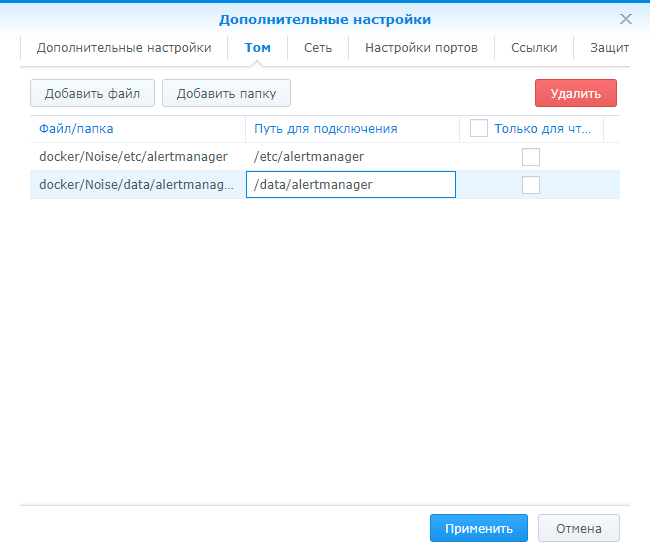Apply changes with the Применить button

[x=478, y=529]
